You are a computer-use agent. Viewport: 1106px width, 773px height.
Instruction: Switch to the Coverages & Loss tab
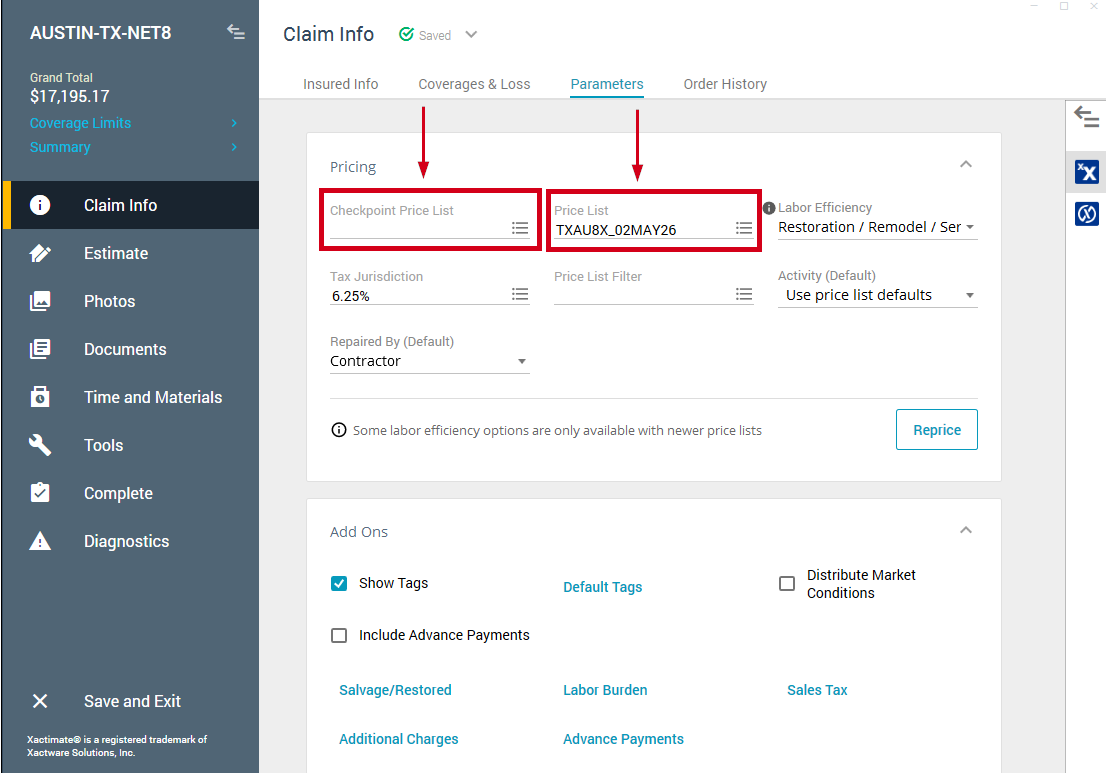point(474,84)
